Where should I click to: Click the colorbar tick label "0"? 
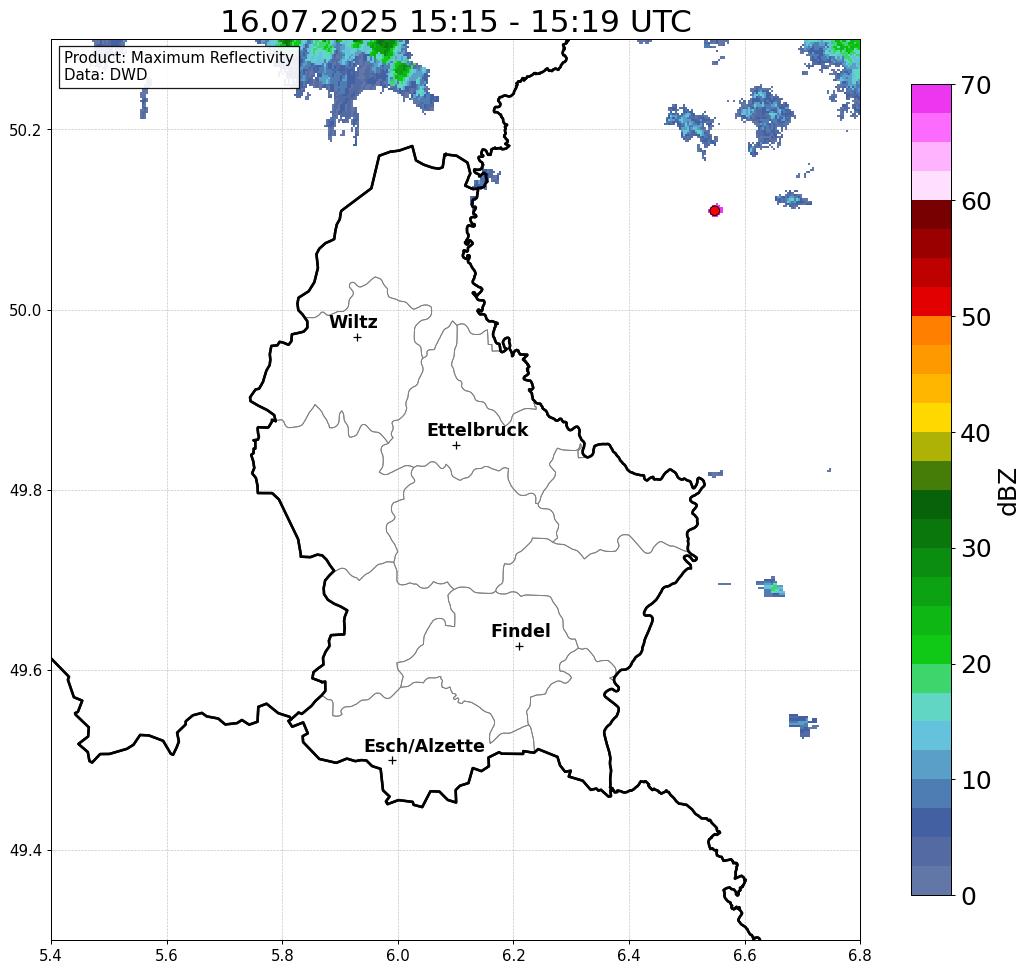coord(969,896)
